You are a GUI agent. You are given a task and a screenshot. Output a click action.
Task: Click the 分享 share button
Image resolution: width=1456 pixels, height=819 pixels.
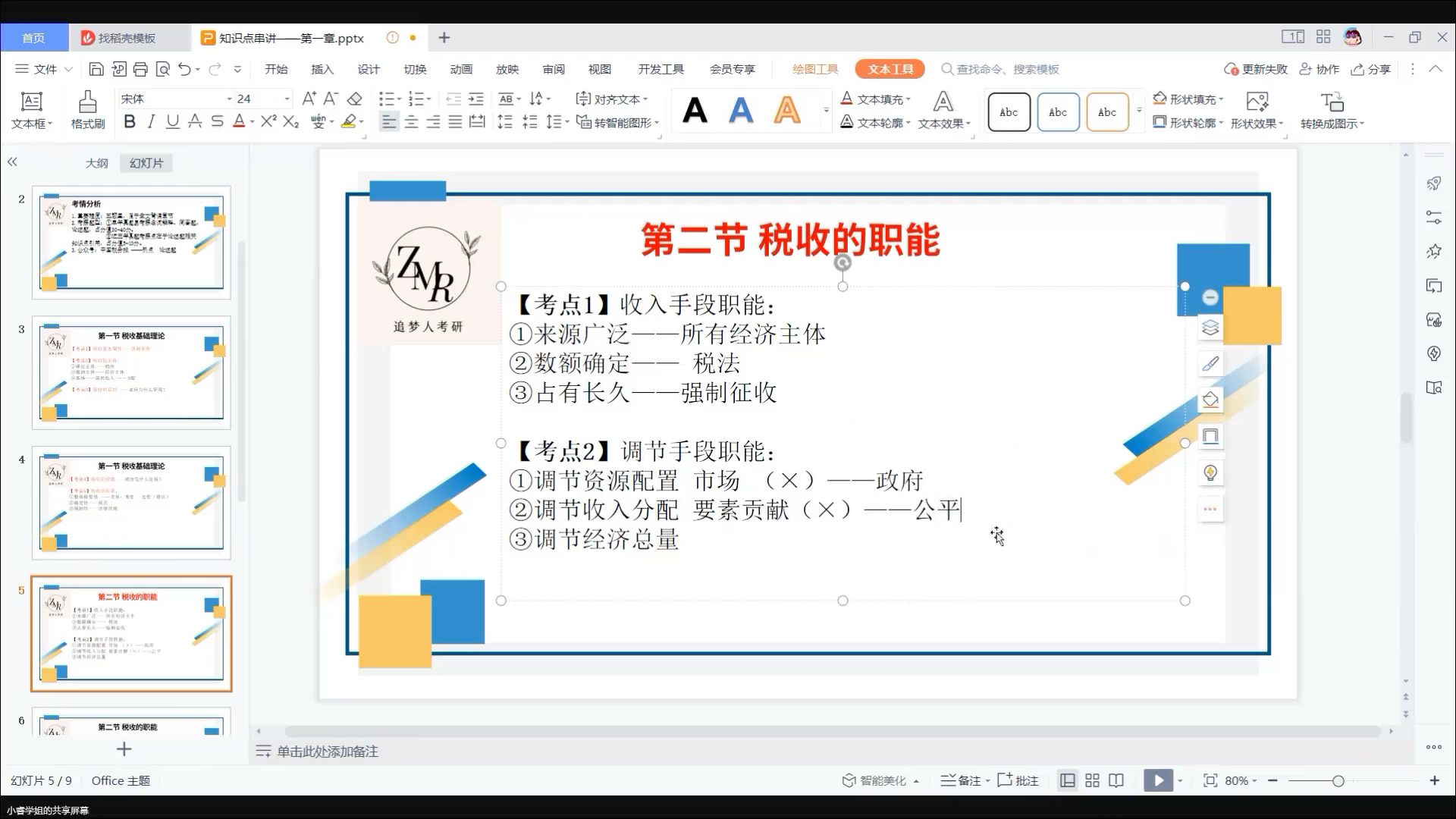(x=1371, y=69)
